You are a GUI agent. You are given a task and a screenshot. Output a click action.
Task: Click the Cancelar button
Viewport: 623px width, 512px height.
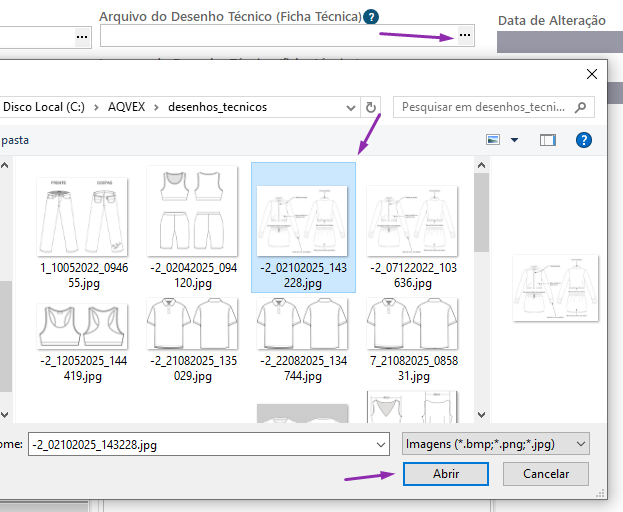coord(546,474)
